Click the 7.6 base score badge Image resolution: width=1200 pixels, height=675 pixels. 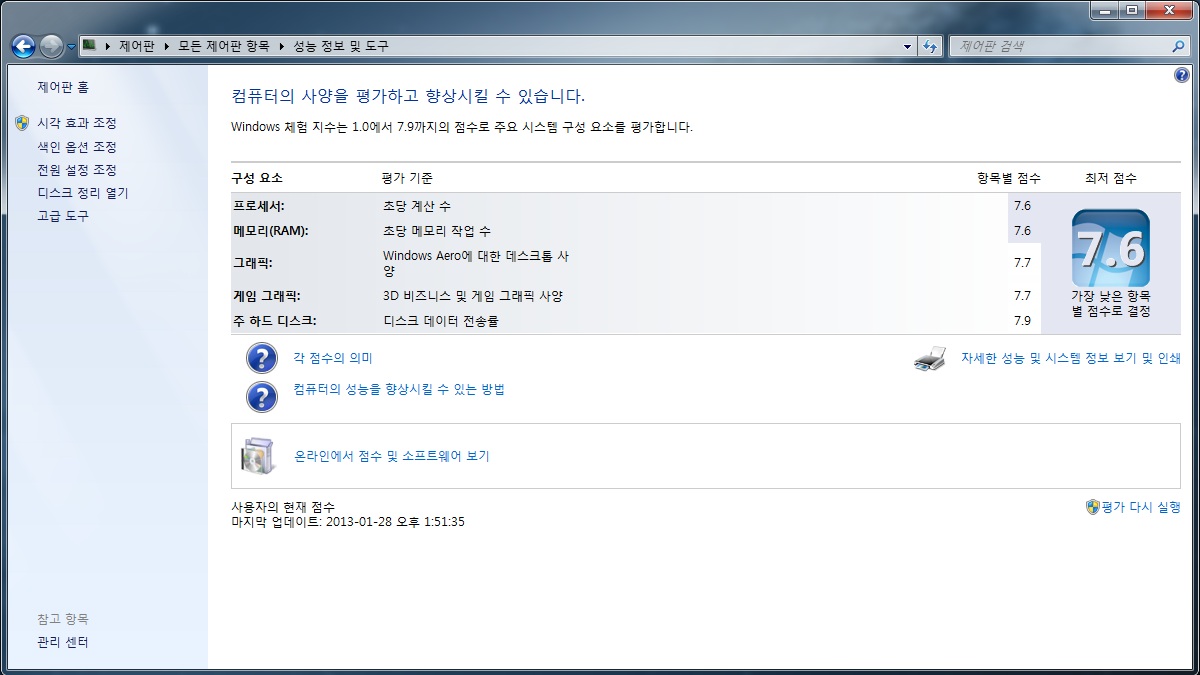[1110, 248]
